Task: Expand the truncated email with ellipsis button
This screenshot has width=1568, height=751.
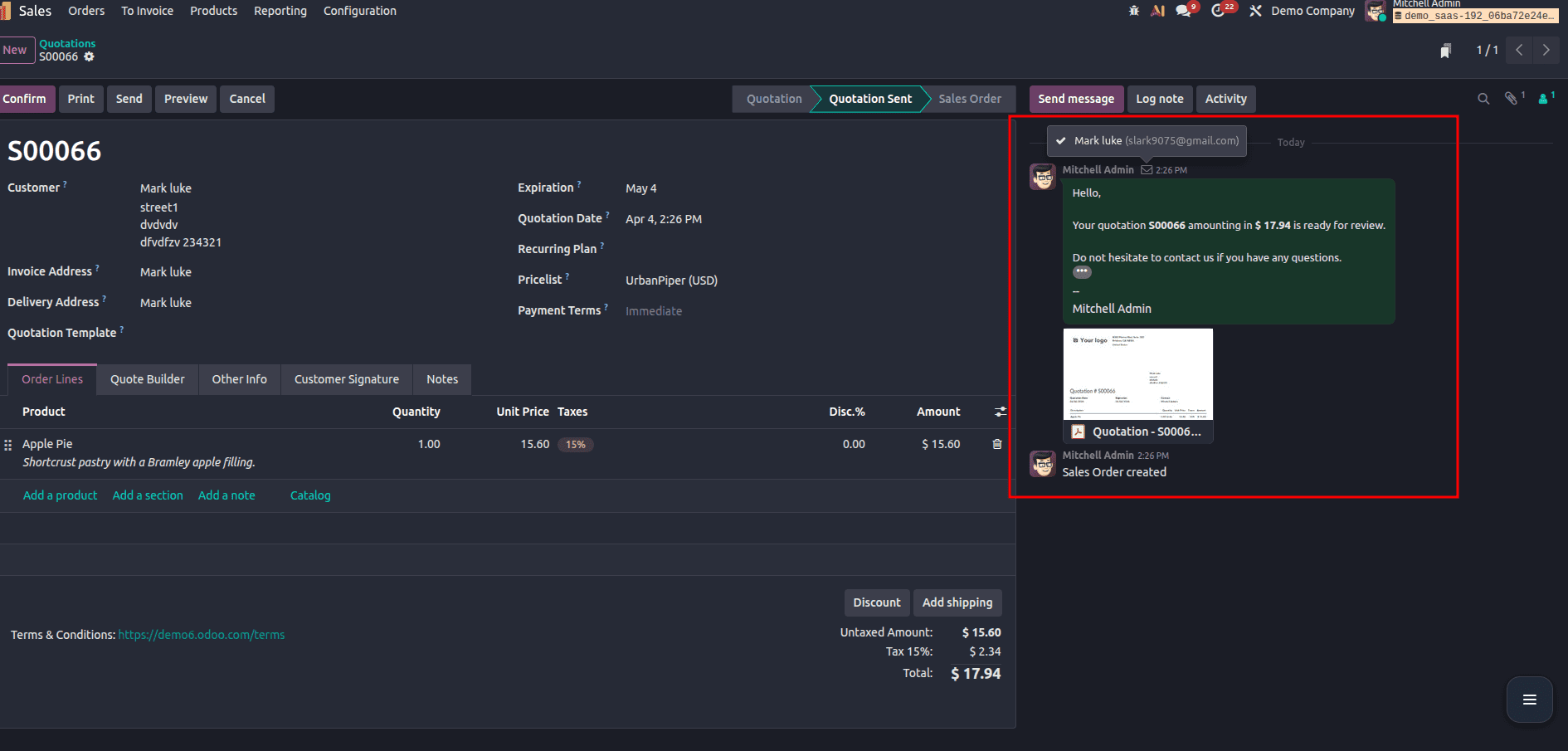Action: coord(1082,271)
